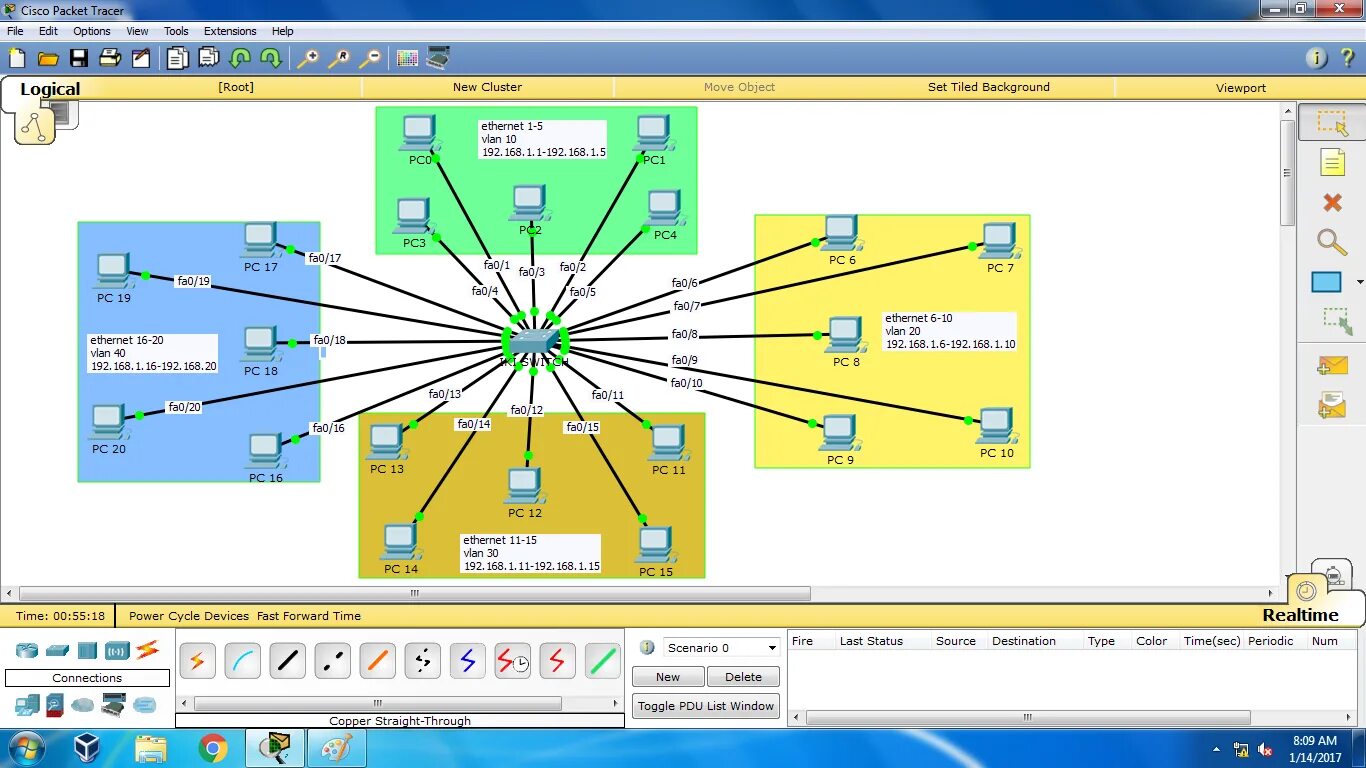Image resolution: width=1366 pixels, height=768 pixels.
Task: Undo the last action with the green arrow
Action: coord(240,58)
